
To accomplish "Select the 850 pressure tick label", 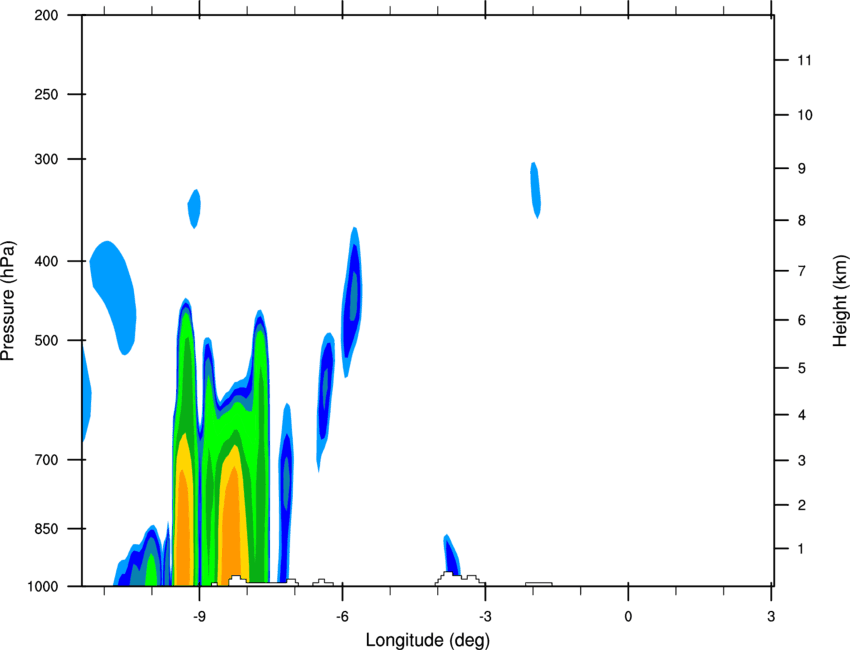I will (46, 529).
